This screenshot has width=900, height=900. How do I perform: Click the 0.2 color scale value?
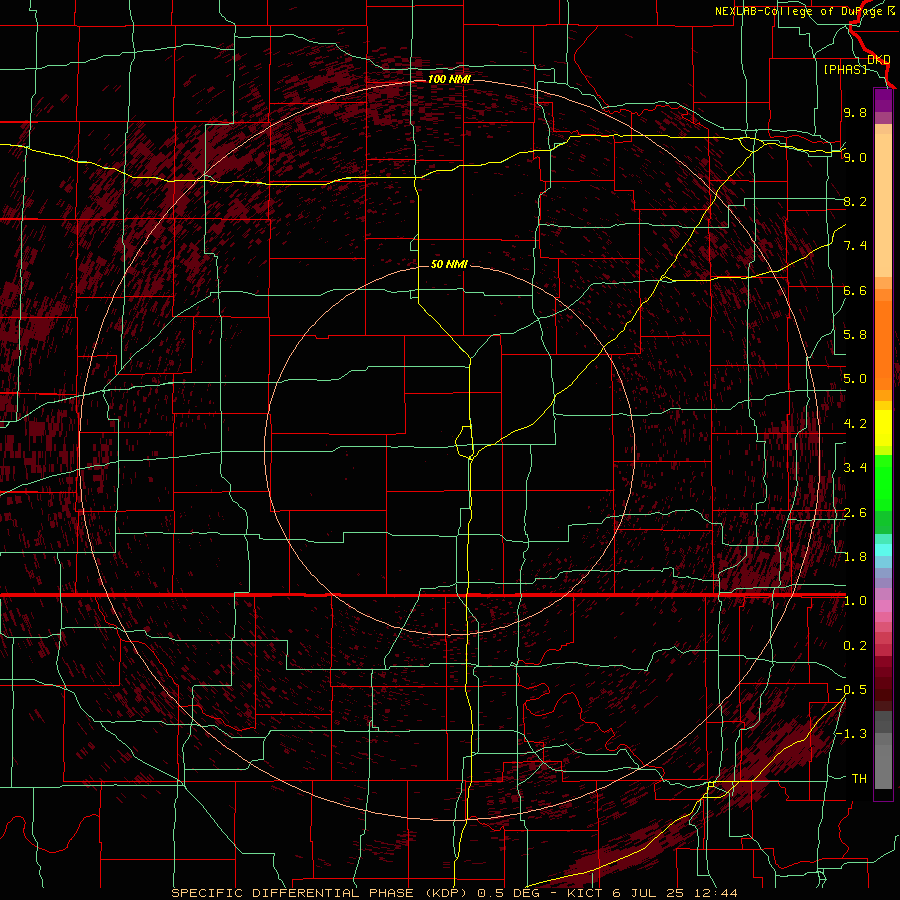tap(855, 646)
